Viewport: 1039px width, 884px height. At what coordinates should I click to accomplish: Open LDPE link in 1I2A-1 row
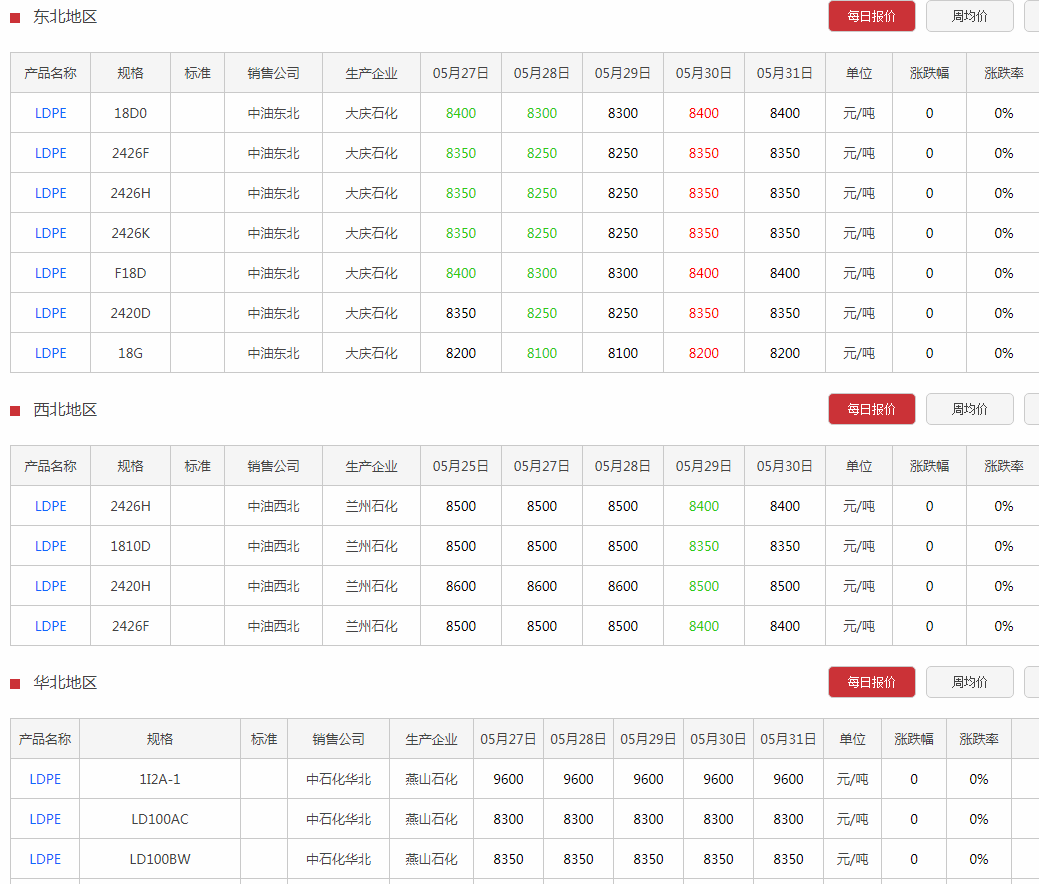(x=45, y=779)
